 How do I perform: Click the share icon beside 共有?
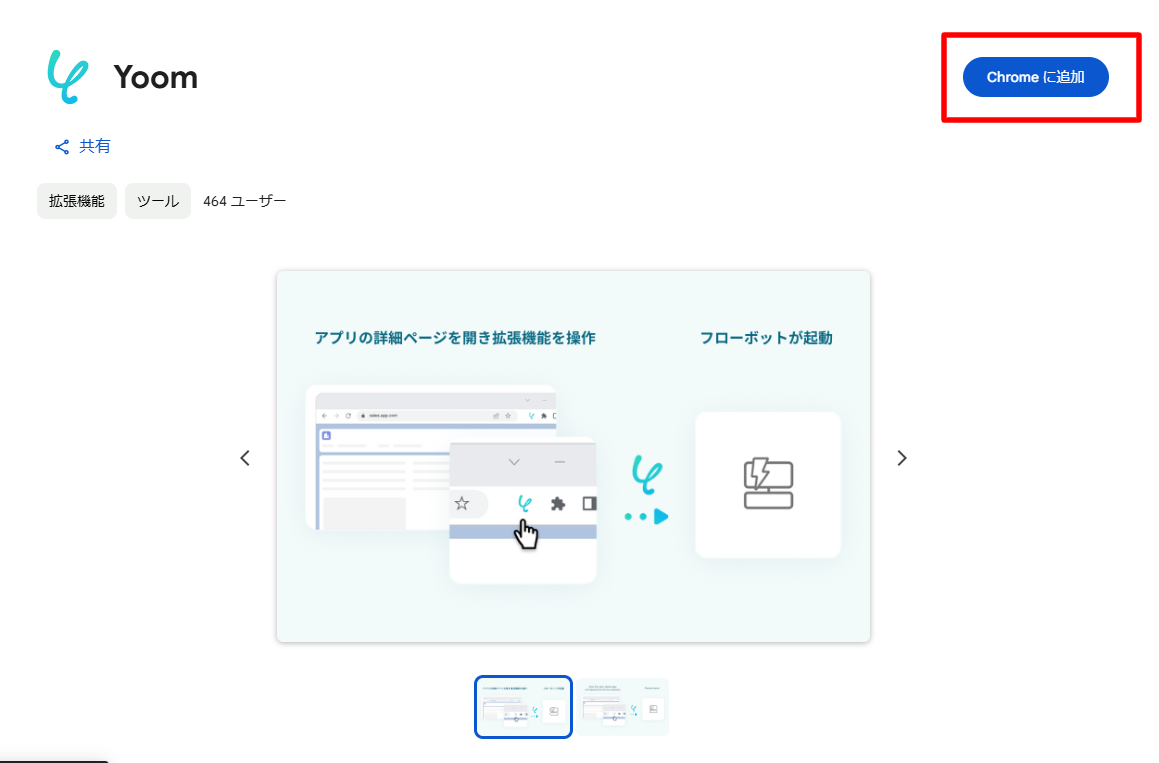coord(62,147)
